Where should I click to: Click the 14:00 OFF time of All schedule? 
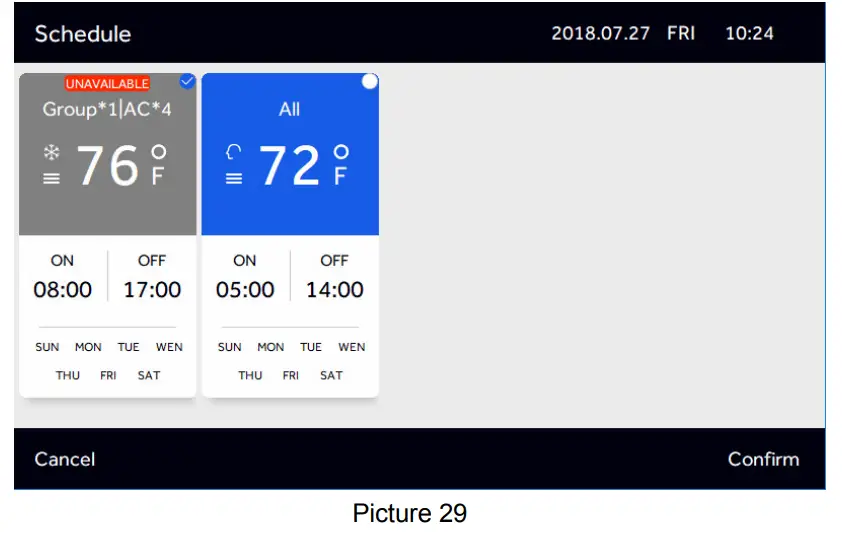(x=334, y=290)
